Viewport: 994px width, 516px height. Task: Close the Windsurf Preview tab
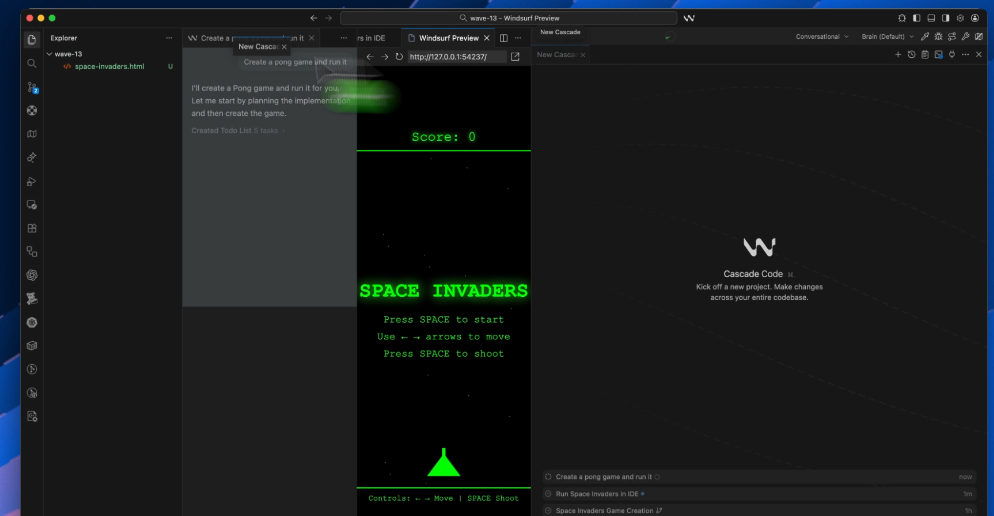487,38
